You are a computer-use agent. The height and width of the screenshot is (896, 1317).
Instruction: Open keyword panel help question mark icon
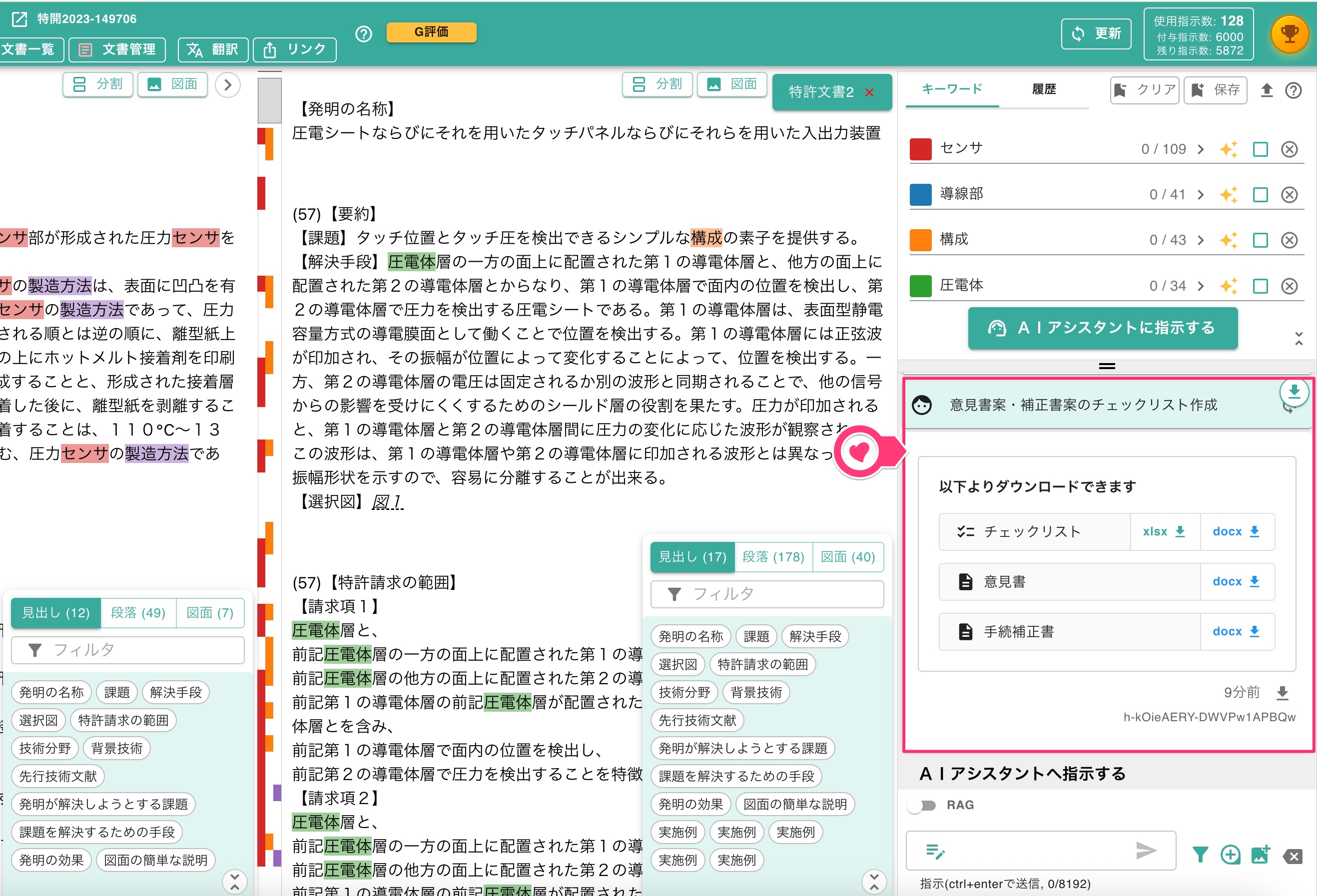1293,90
